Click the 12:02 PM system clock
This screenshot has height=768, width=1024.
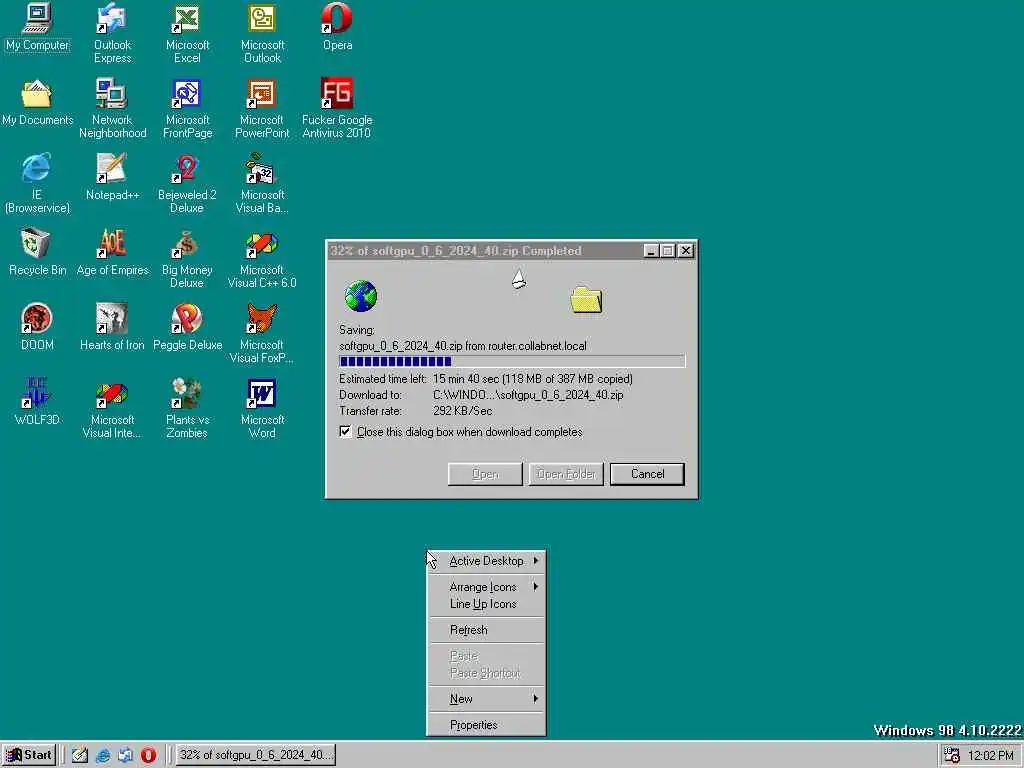(991, 756)
